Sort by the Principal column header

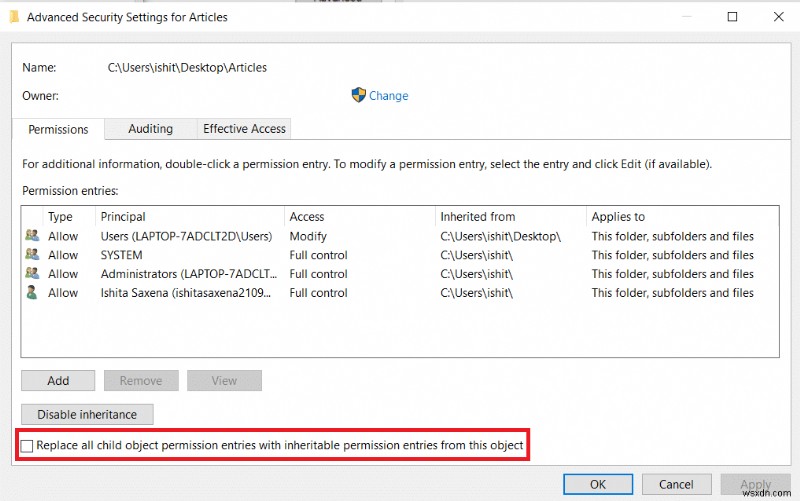123,217
